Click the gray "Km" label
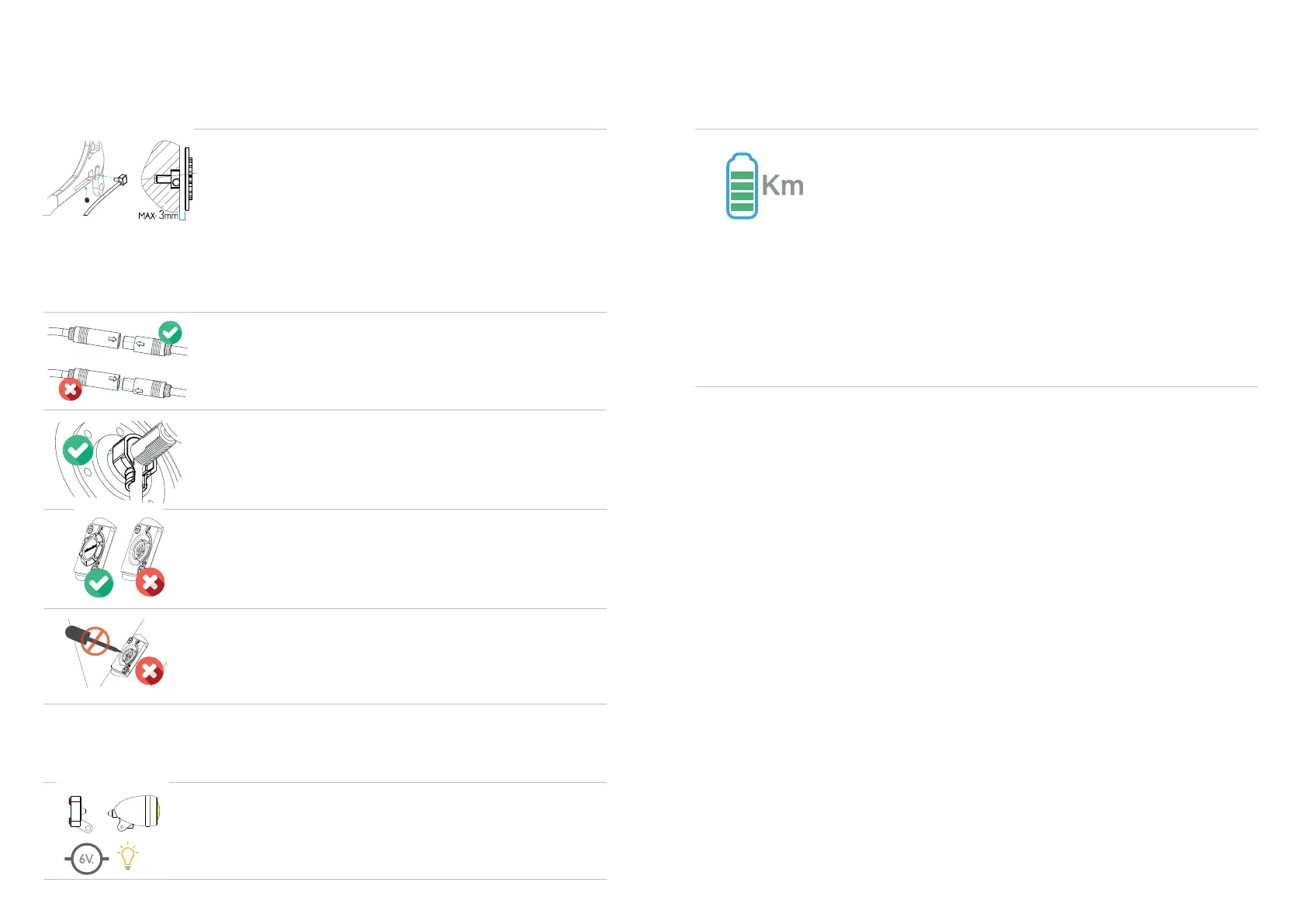 [x=782, y=186]
